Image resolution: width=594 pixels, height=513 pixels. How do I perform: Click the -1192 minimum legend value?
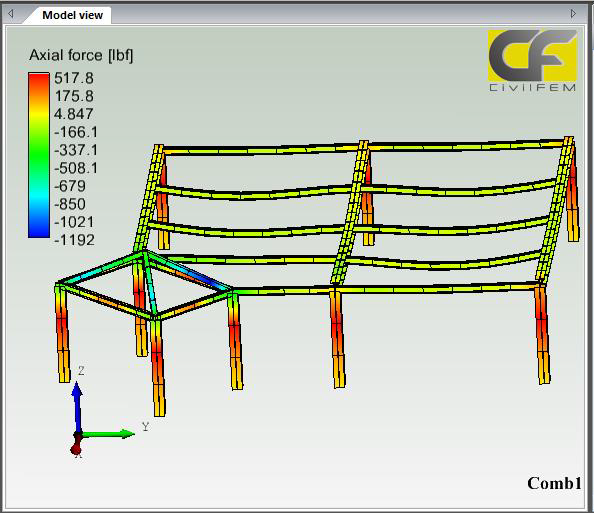pyautogui.click(x=74, y=240)
